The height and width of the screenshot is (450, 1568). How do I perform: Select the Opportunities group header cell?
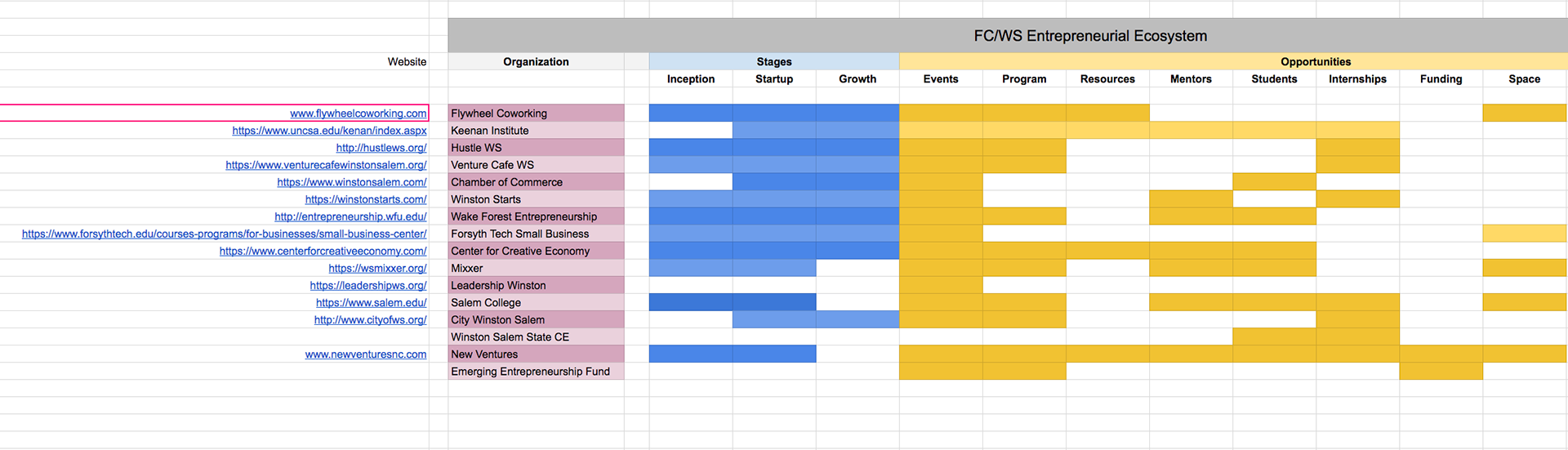(1315, 62)
